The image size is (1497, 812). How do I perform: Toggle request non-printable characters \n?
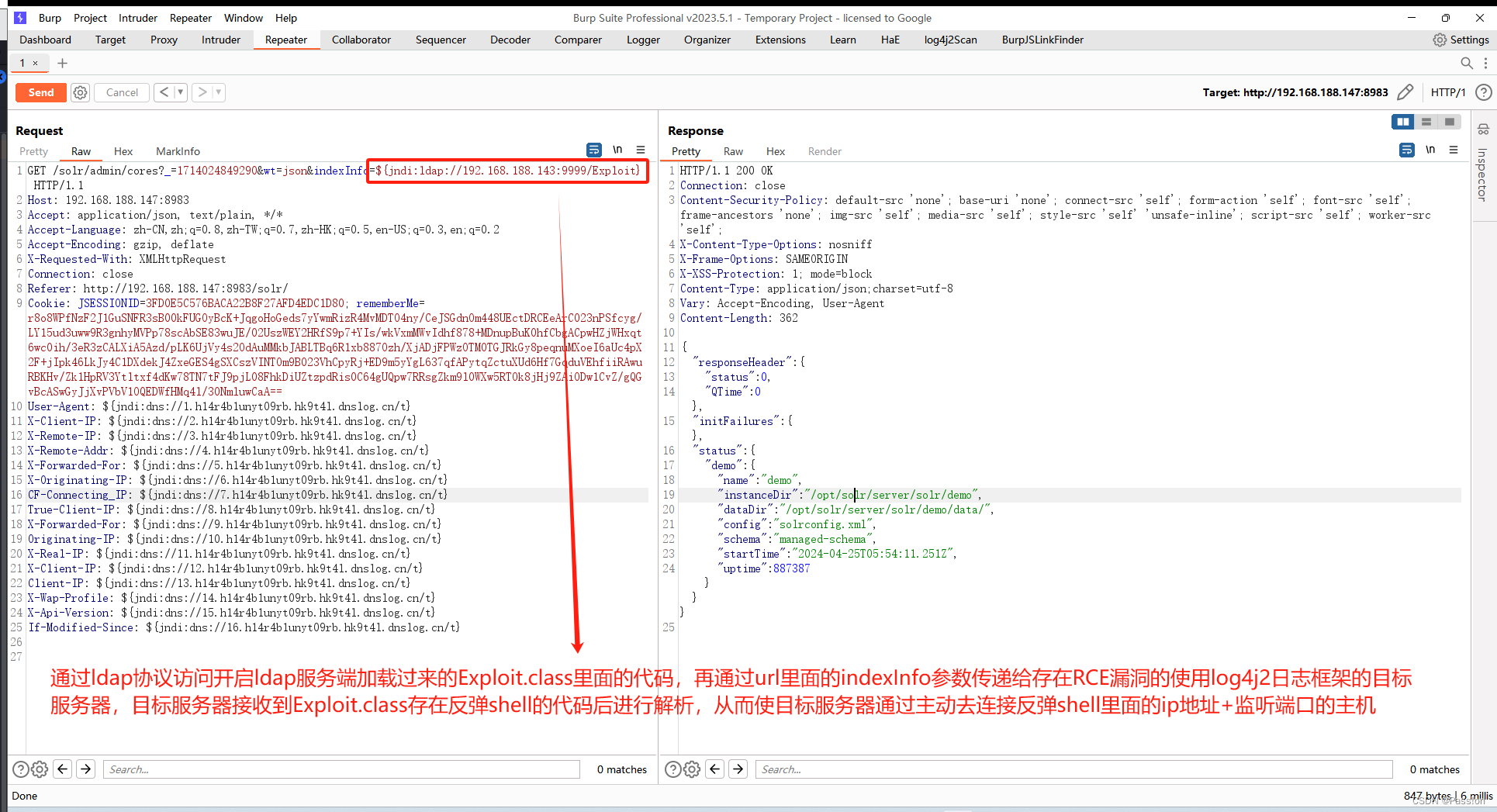click(617, 150)
